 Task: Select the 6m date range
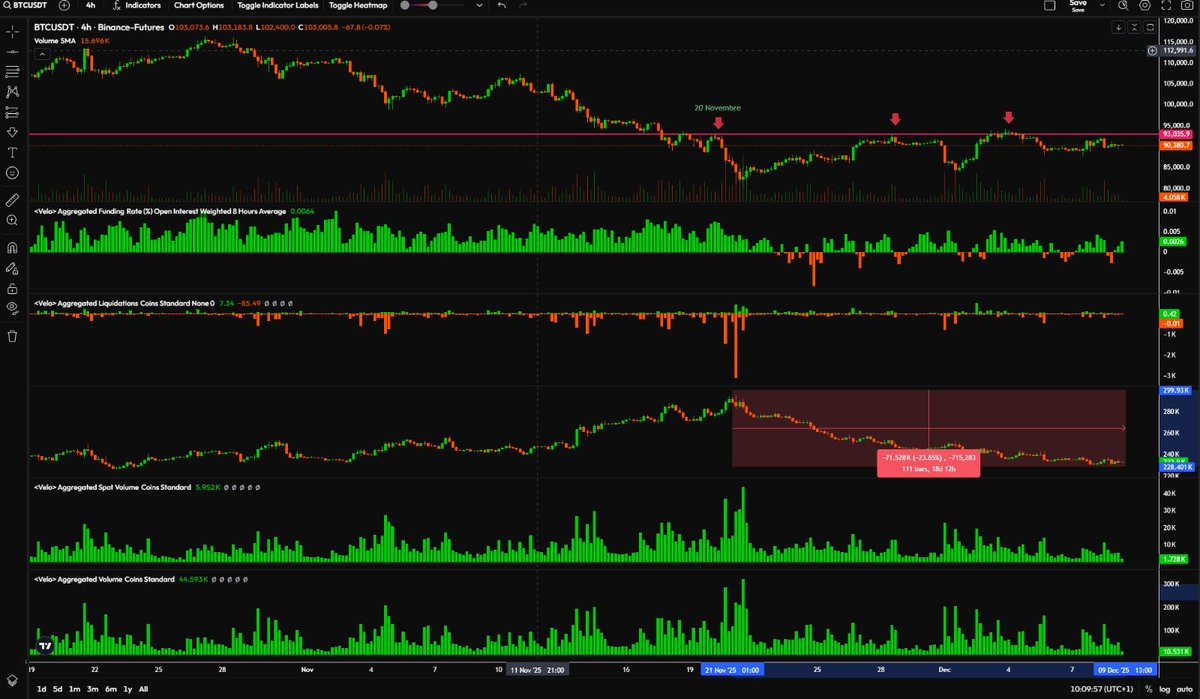tap(110, 689)
